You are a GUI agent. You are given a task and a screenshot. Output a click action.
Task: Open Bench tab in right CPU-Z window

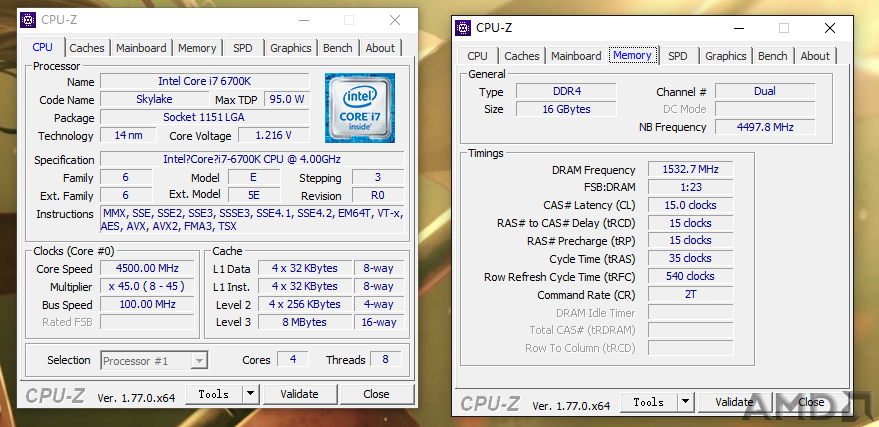click(x=772, y=56)
